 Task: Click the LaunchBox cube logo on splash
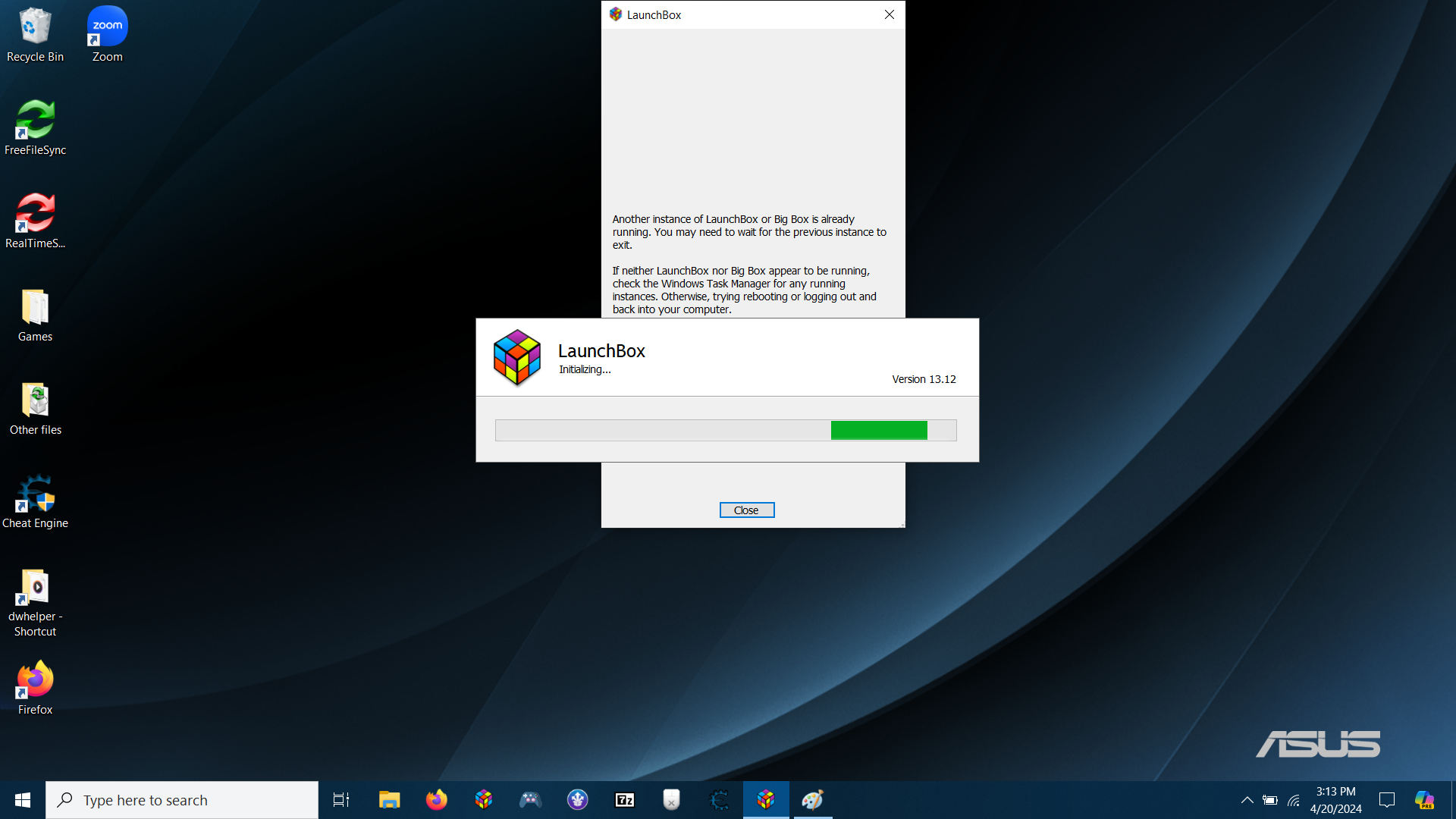(516, 358)
